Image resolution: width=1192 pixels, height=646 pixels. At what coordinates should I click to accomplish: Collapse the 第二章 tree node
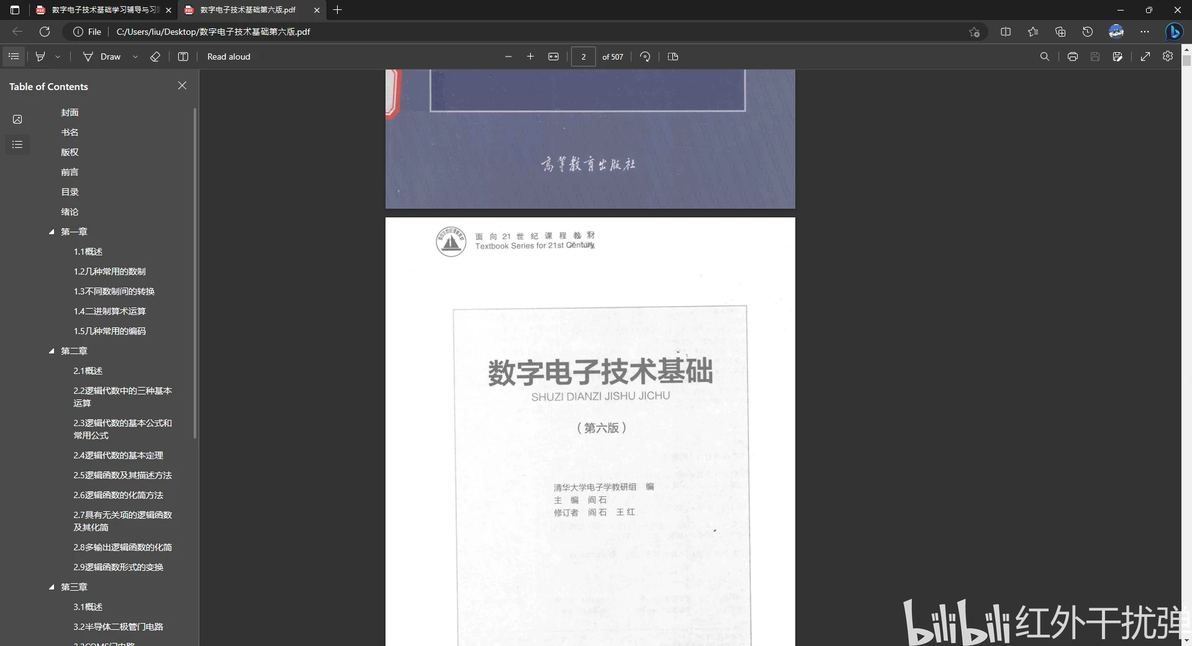pos(52,351)
